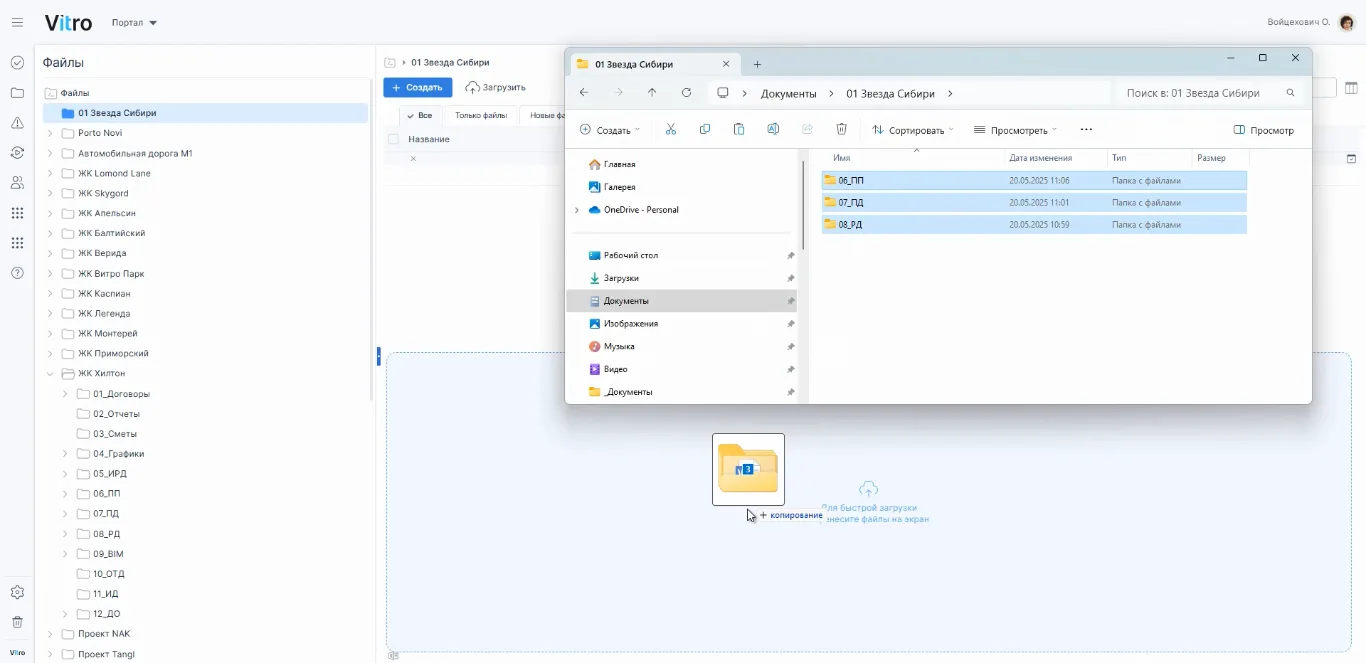This screenshot has height=663, width=1366.
Task: Expand the 01_Договоры subfolder
Action: click(65, 394)
